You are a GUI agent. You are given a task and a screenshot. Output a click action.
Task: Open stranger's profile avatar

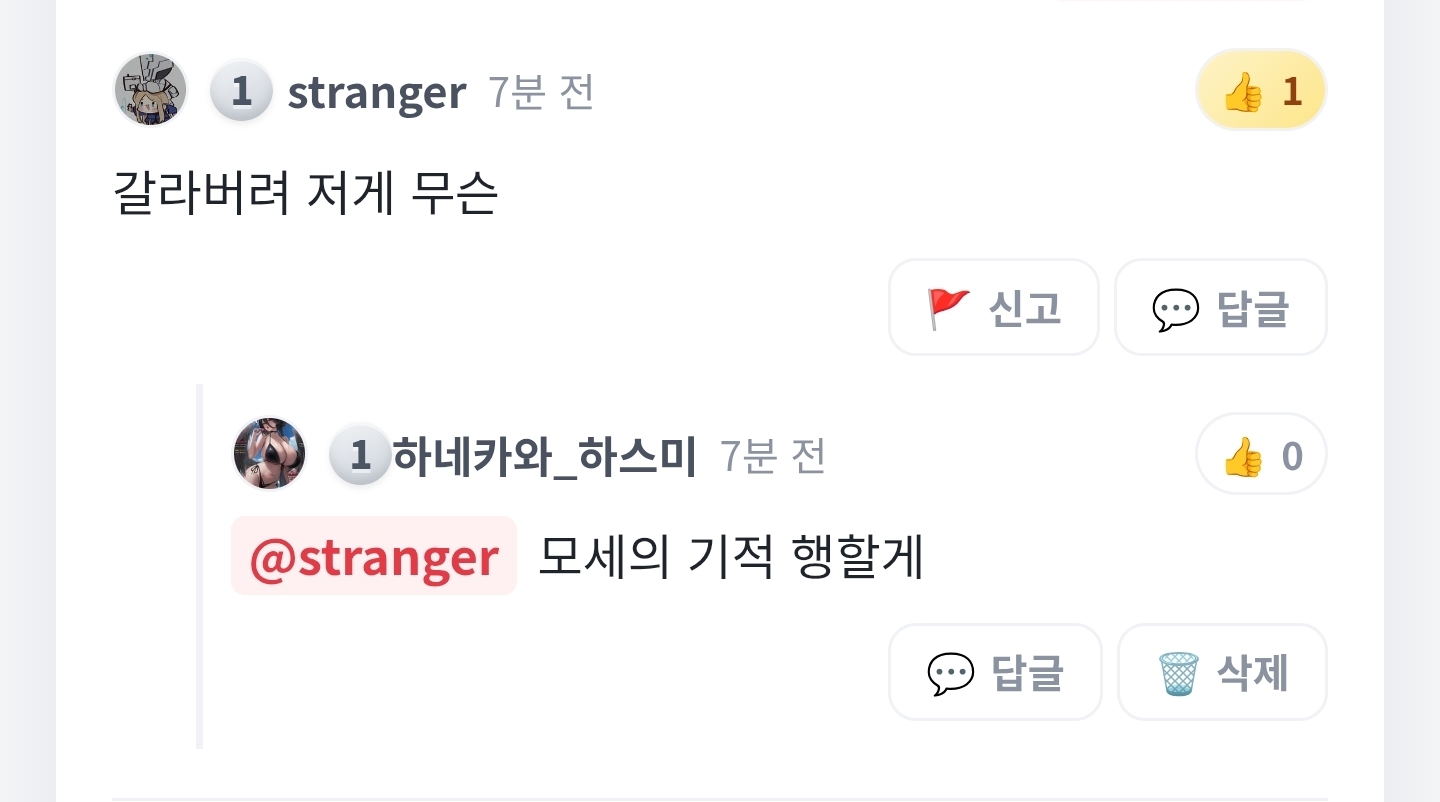(151, 90)
